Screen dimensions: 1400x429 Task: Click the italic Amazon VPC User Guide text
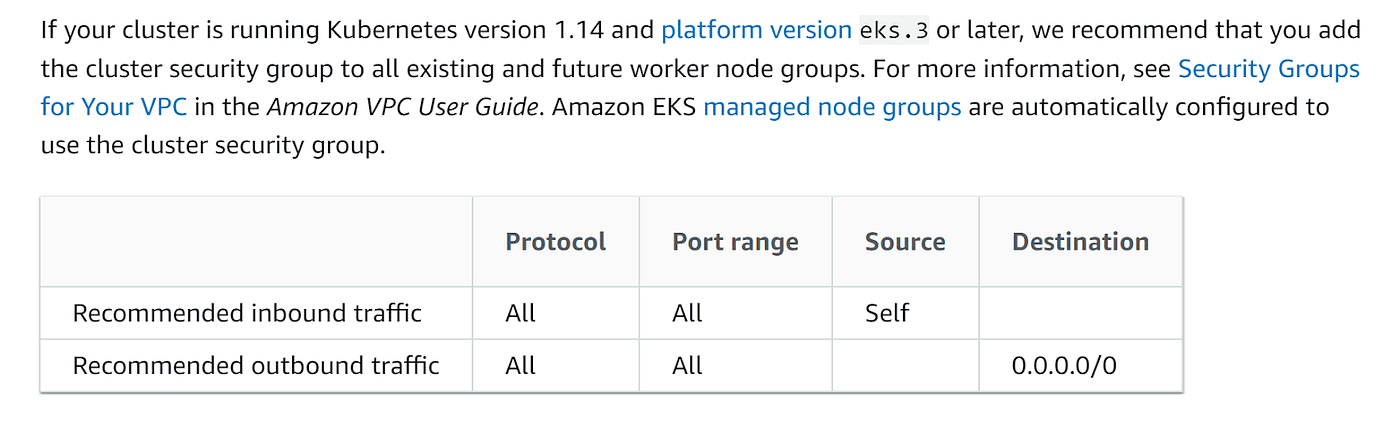point(403,107)
